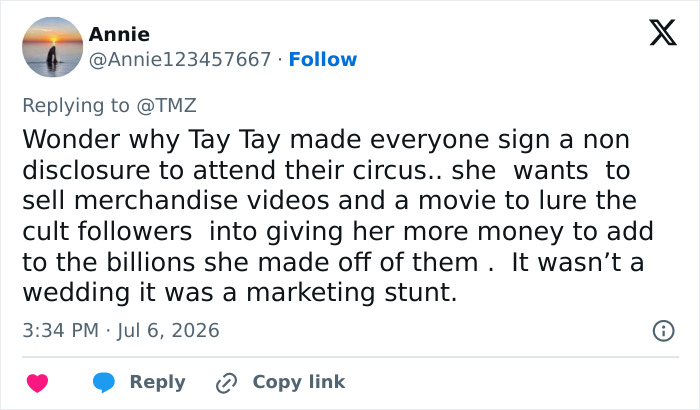Click the Jul 6, 2026 date
The image size is (700, 410).
[168, 331]
